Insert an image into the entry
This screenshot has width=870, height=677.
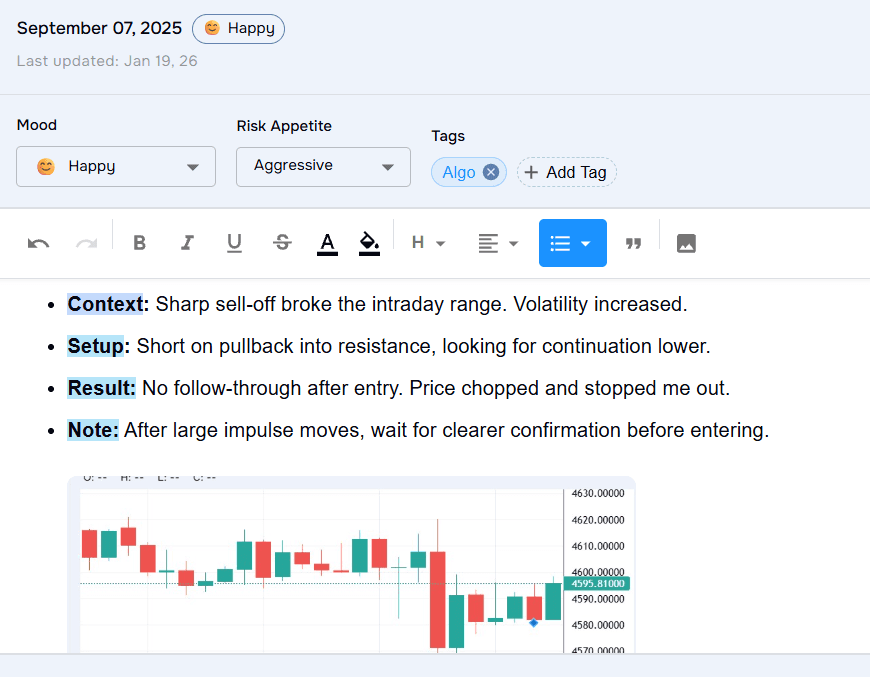[686, 243]
